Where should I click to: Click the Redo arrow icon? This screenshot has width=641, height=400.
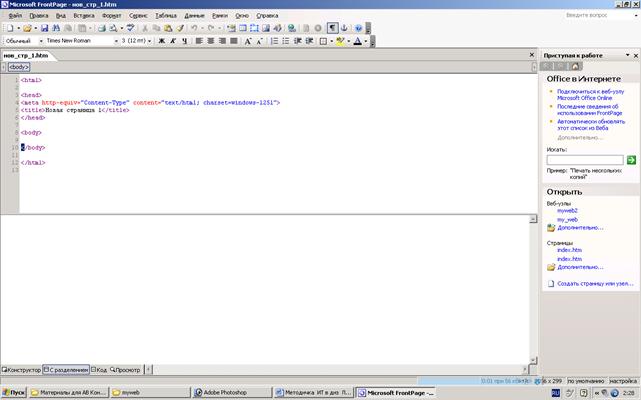tap(211, 28)
